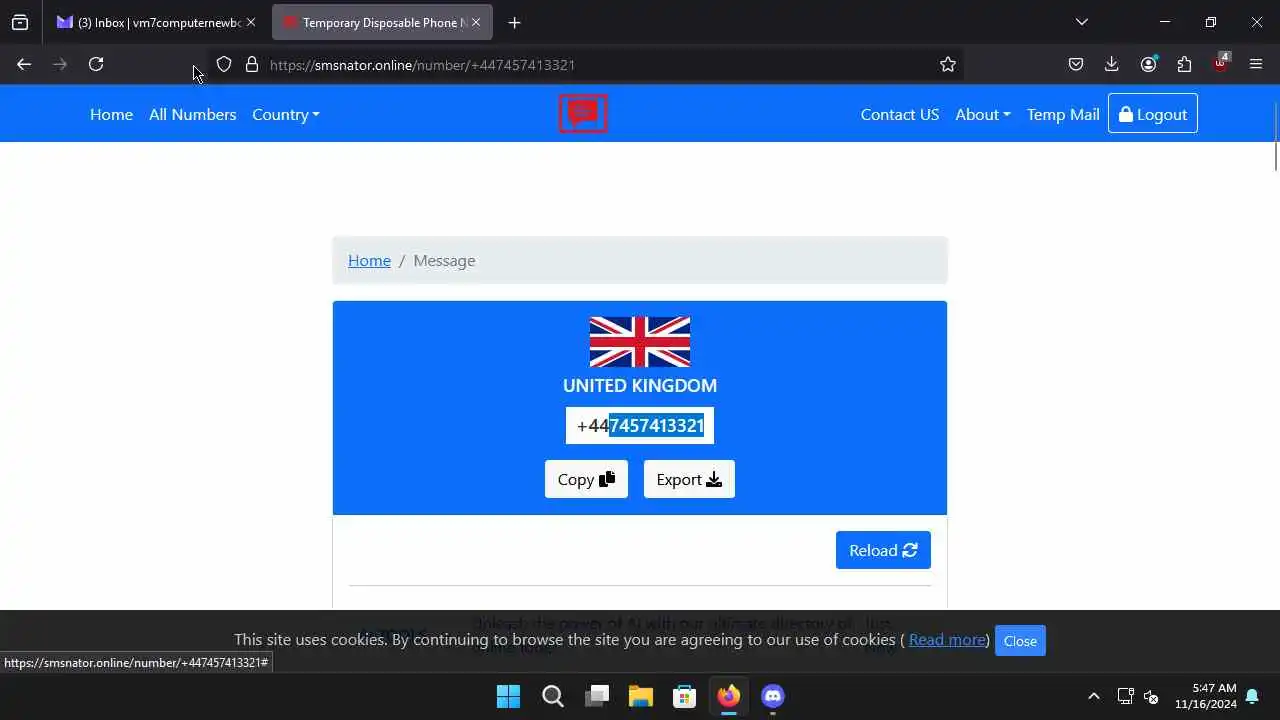Click the page vertical scrollbar thumb
The image size is (1280, 720).
1276,156
